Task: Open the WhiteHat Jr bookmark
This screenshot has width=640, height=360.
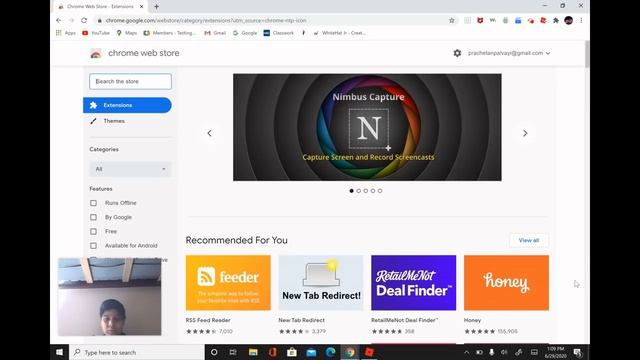Action: point(340,33)
